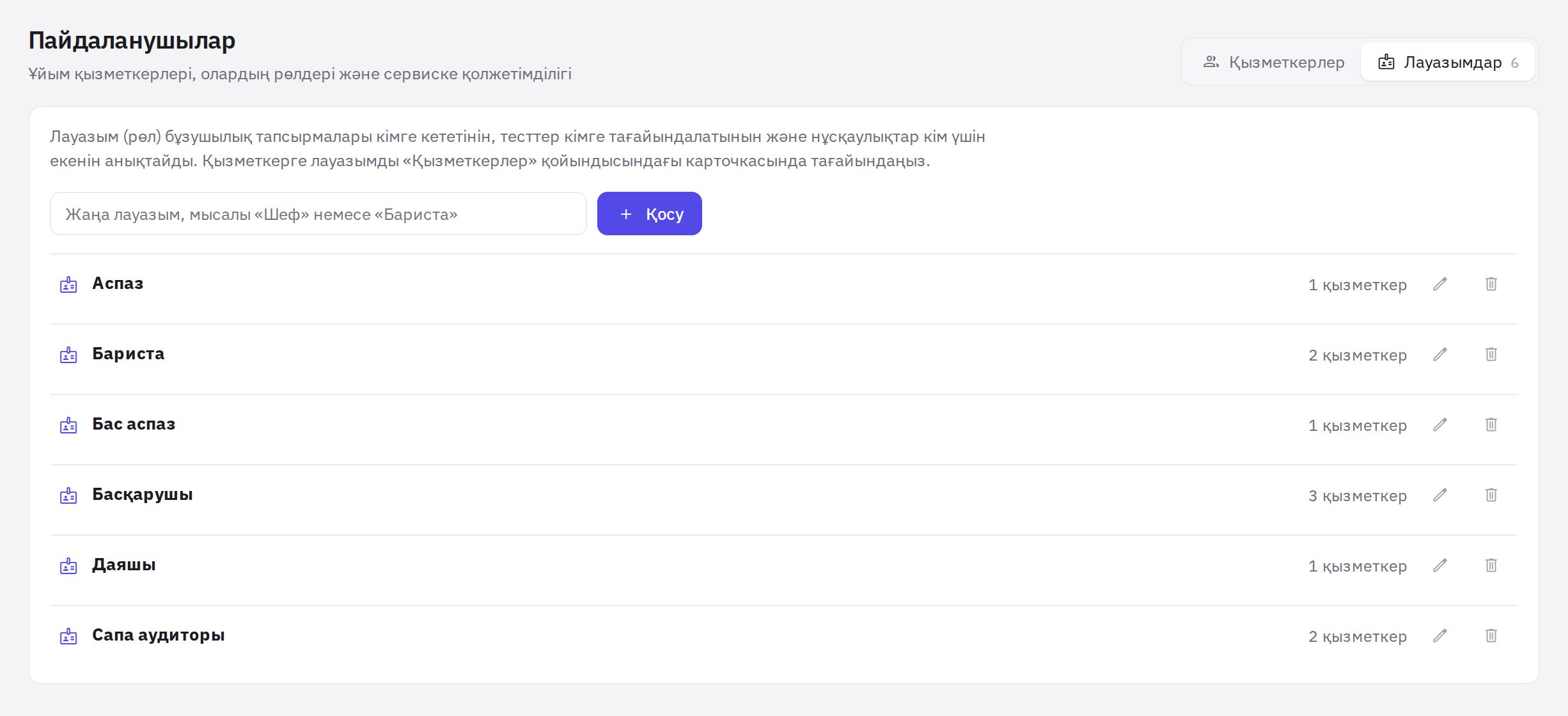The height and width of the screenshot is (716, 1568).
Task: Focus the new role name input field
Action: click(x=318, y=214)
